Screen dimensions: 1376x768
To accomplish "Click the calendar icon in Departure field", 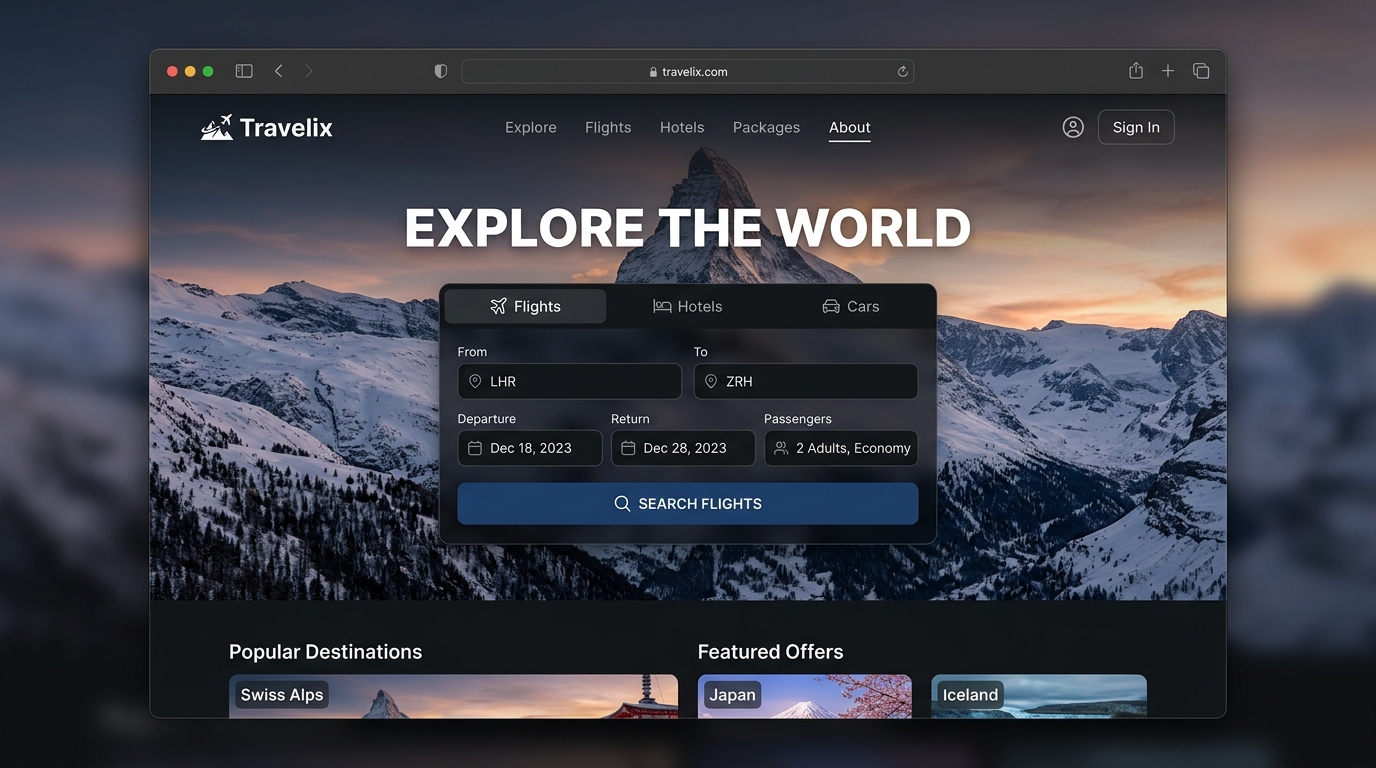I will 475,448.
